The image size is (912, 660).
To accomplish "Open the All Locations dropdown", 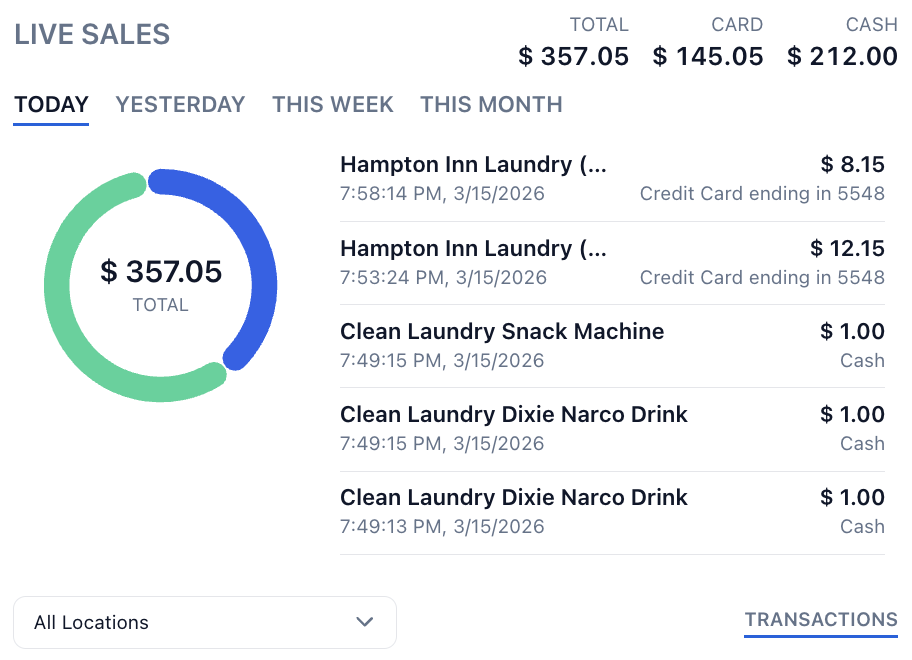I will coord(204,622).
